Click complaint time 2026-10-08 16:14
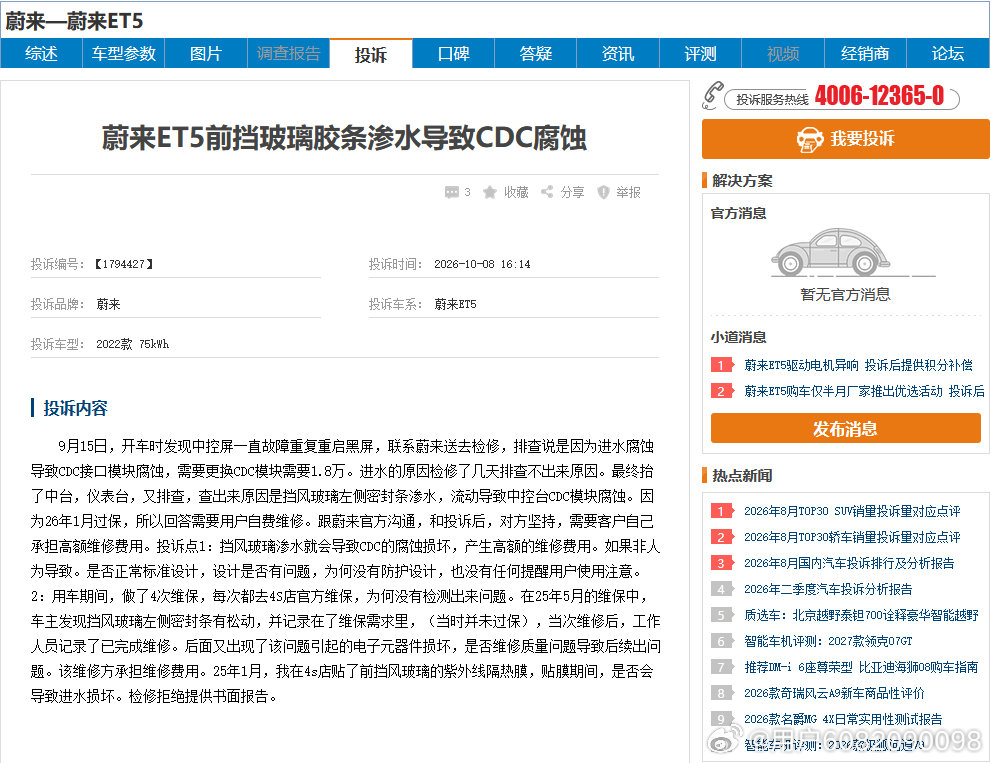This screenshot has width=991, height=763. point(482,264)
